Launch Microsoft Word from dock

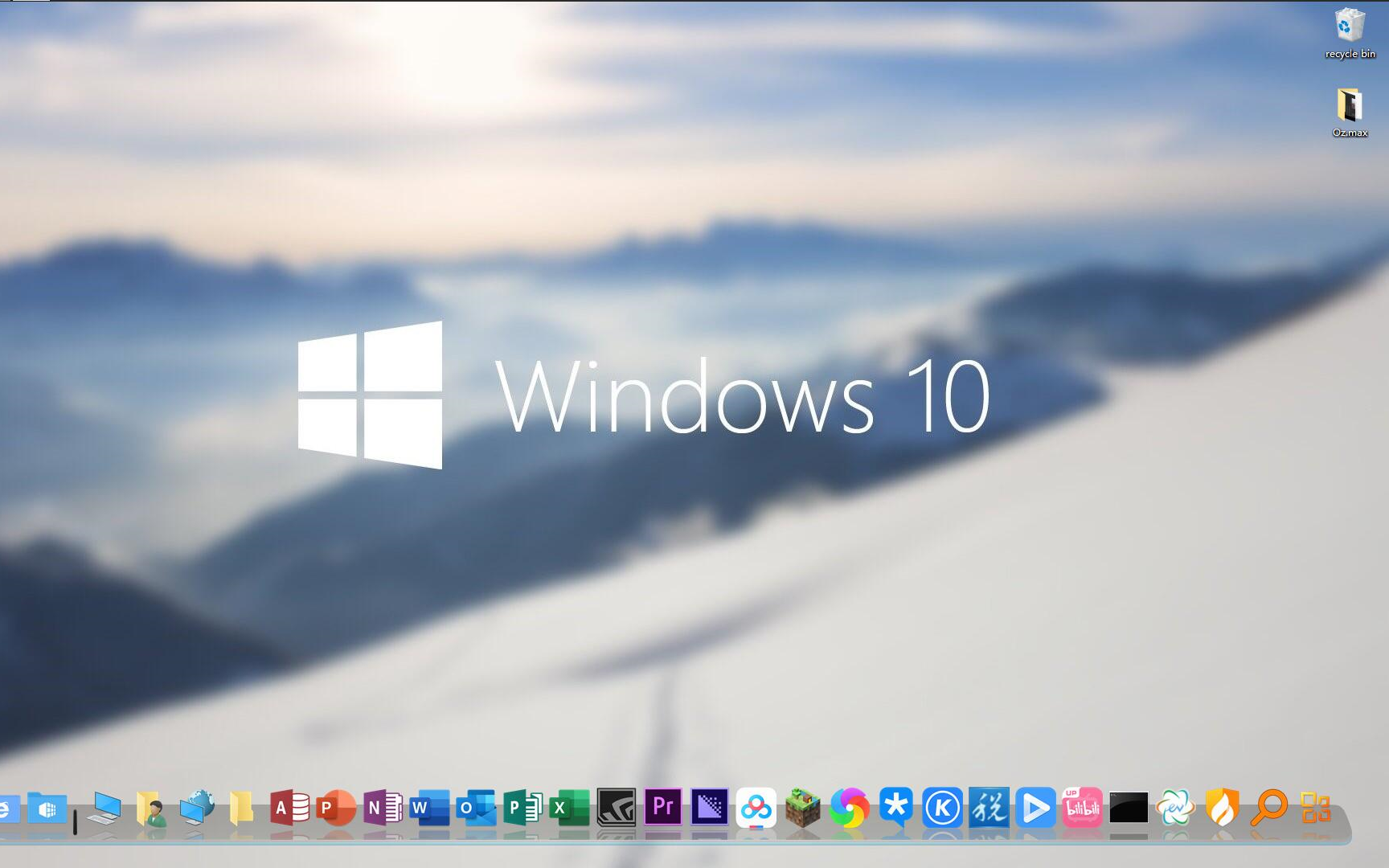[430, 809]
